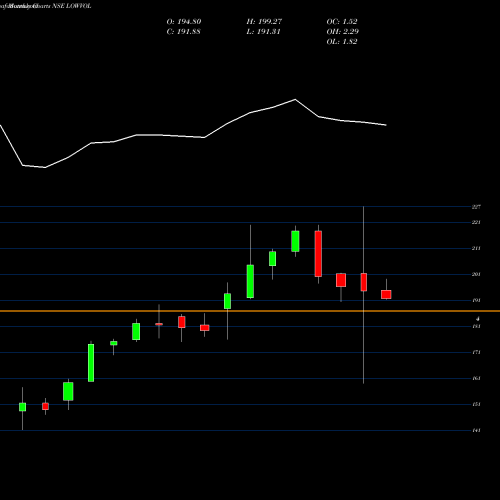500x500 pixels.
Task: Click the NSE LOWVOL chart title
Action: coord(72,6)
